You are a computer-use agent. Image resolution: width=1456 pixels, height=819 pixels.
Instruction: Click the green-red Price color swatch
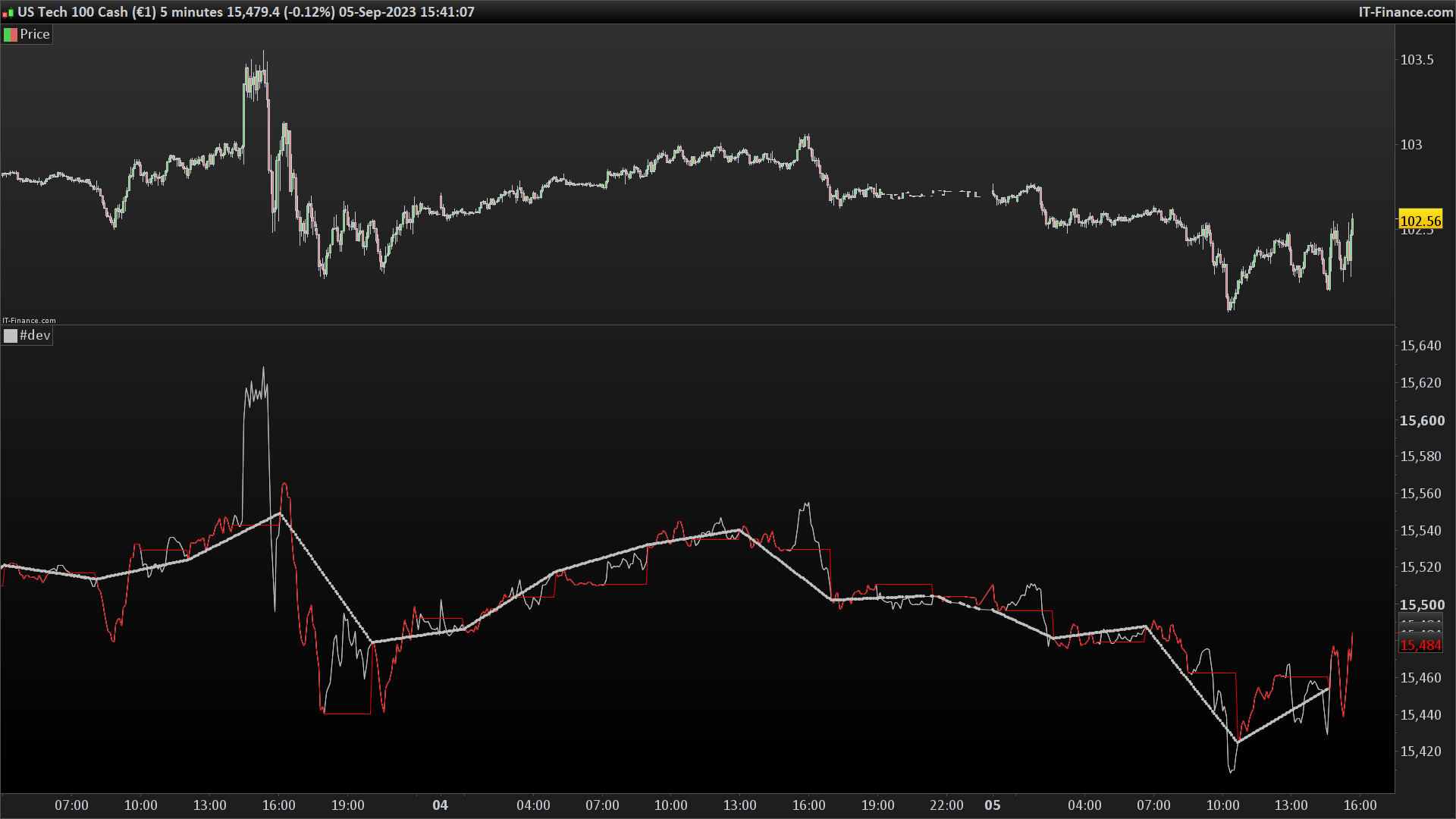(11, 34)
